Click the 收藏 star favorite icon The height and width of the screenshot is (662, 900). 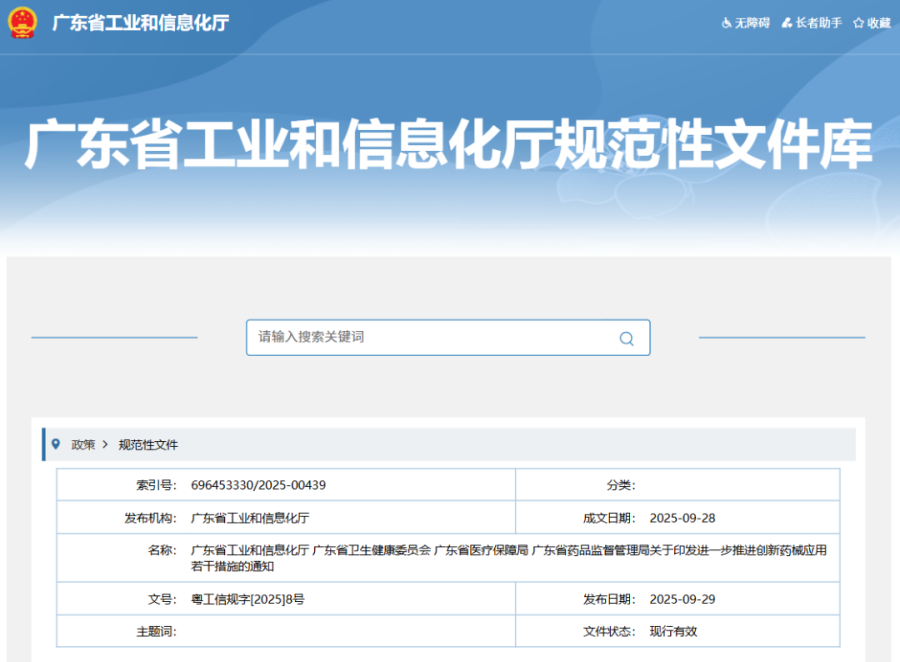pyautogui.click(x=858, y=23)
